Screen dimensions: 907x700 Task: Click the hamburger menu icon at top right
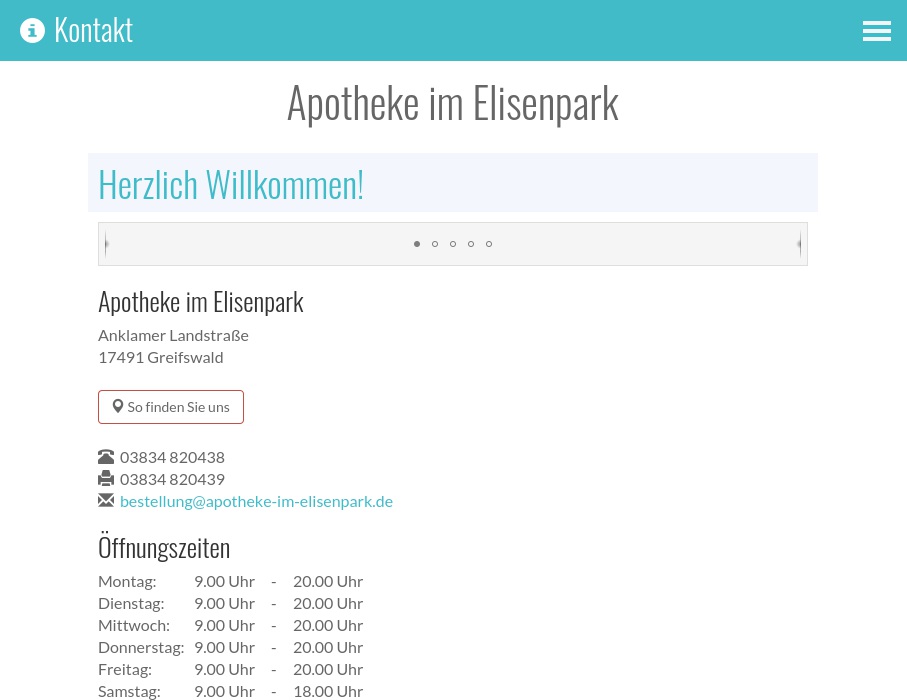coord(877,31)
